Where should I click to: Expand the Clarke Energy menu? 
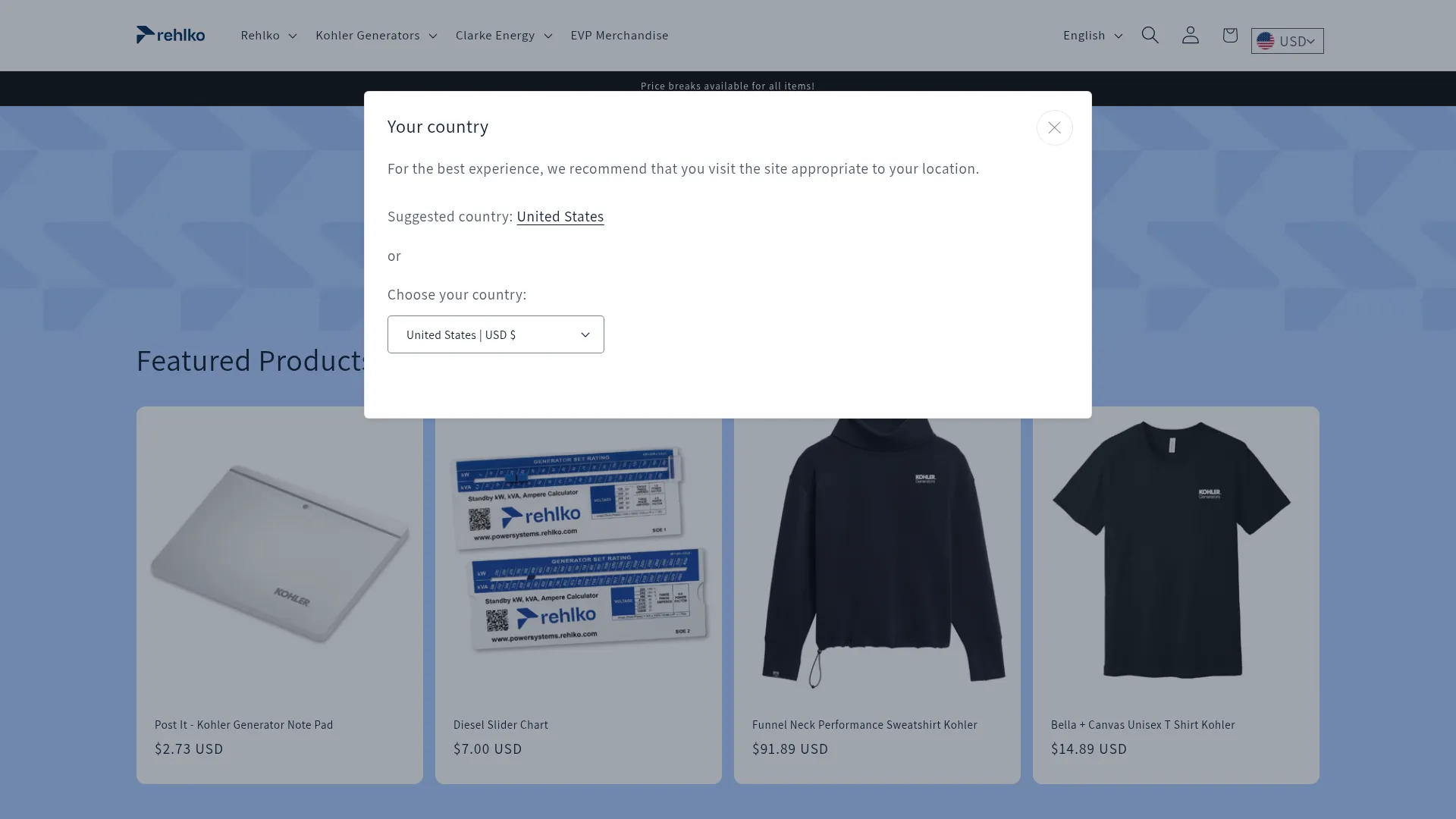point(504,36)
